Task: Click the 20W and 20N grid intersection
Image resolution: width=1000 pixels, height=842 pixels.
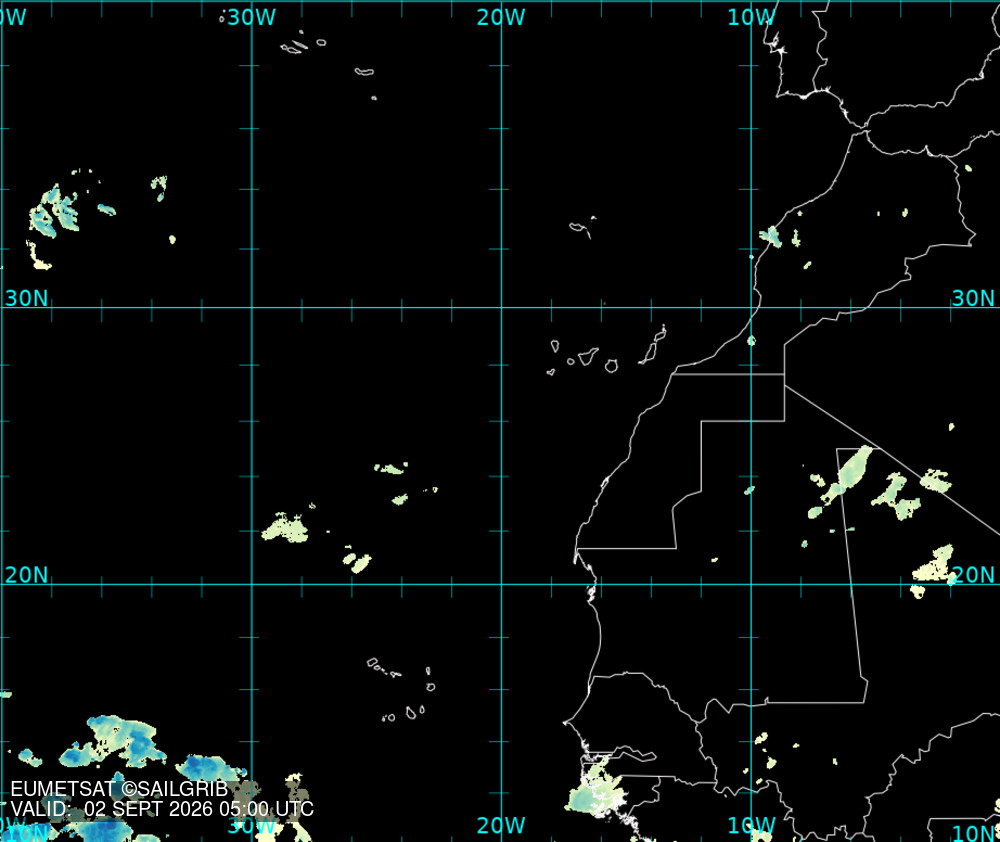Action: tap(501, 584)
